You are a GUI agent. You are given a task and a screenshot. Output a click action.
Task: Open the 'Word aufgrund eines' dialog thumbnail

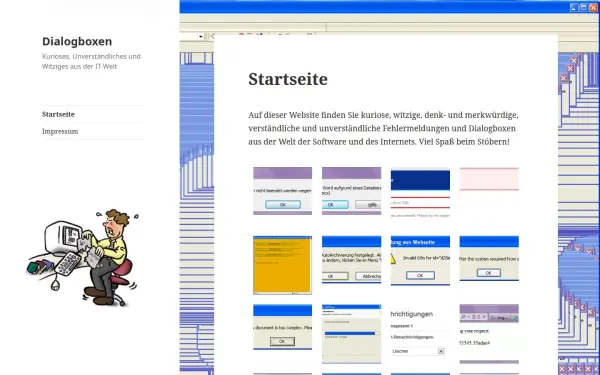point(351,191)
